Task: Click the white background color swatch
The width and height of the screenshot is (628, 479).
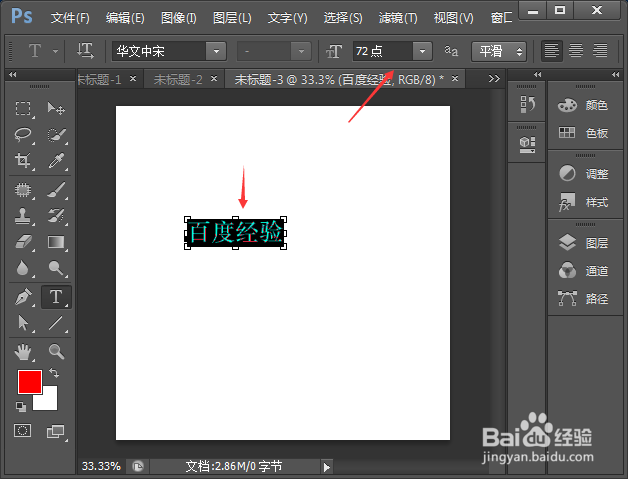Action: (49, 402)
